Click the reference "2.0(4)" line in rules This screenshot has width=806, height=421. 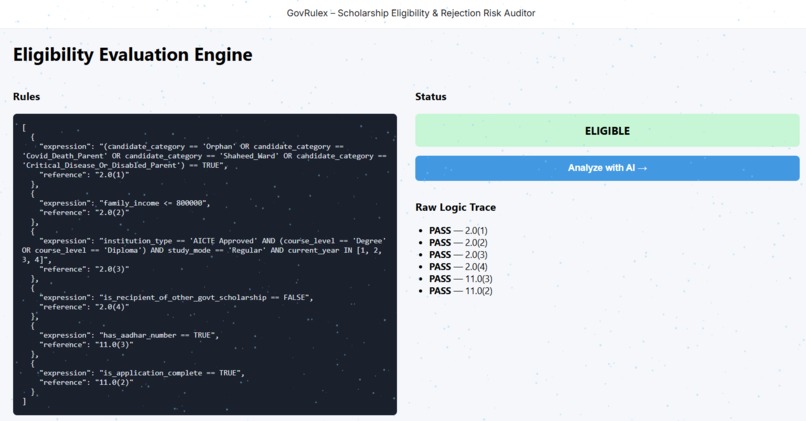click(x=84, y=307)
